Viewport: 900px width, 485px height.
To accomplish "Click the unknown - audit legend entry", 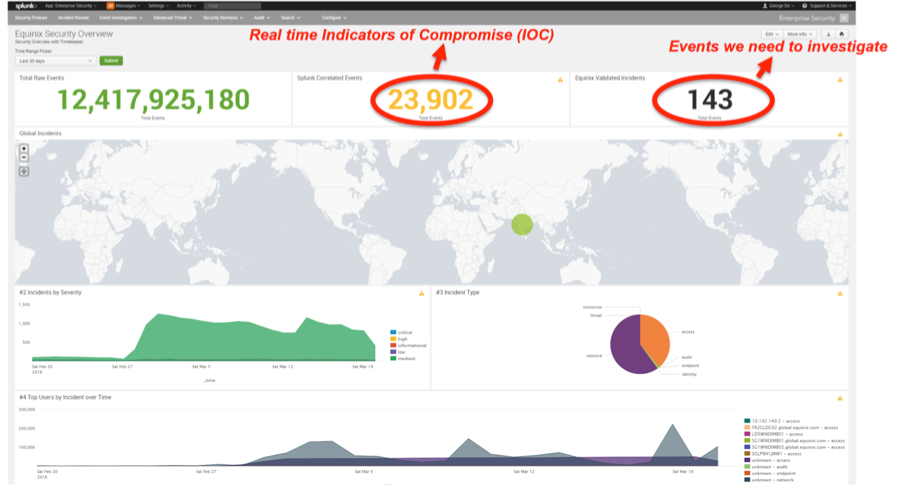I will pos(766,467).
